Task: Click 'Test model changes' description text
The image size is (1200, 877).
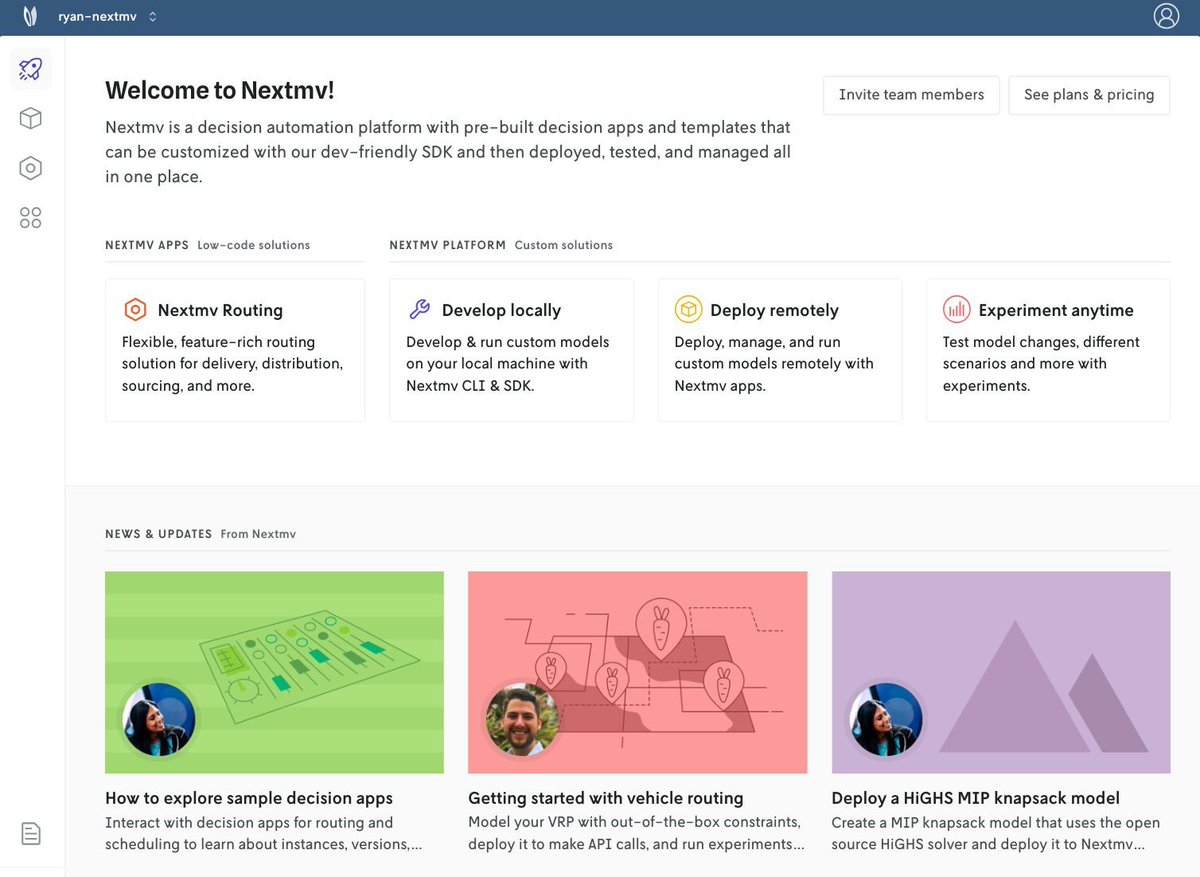Action: 1041,364
